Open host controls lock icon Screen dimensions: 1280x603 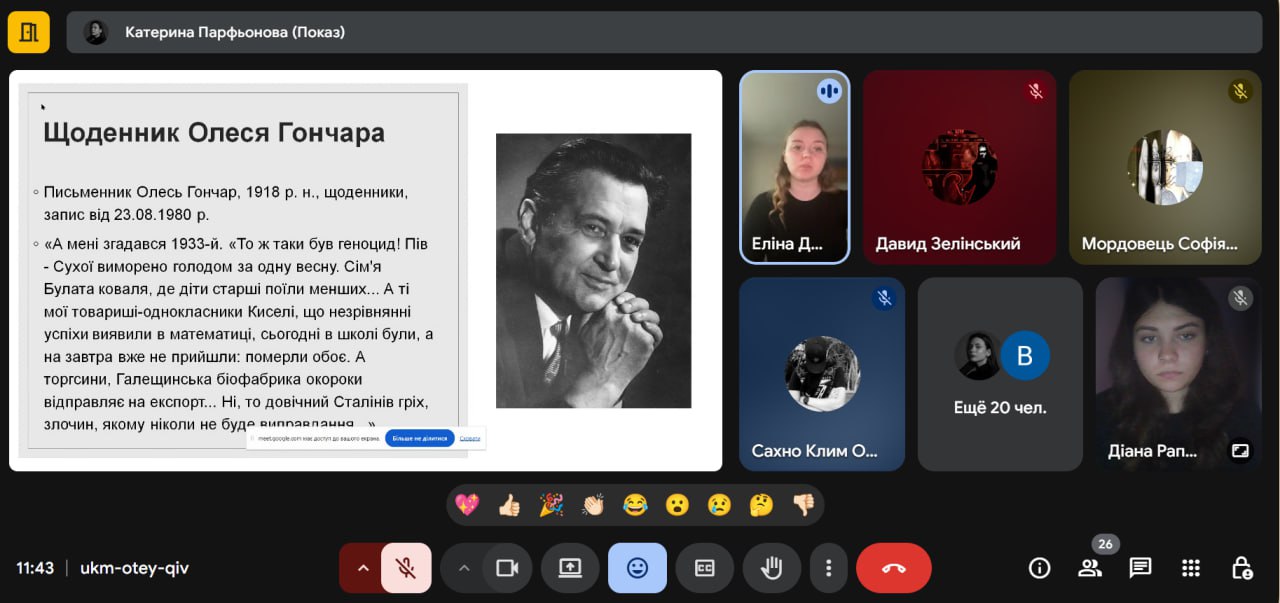[x=1241, y=568]
